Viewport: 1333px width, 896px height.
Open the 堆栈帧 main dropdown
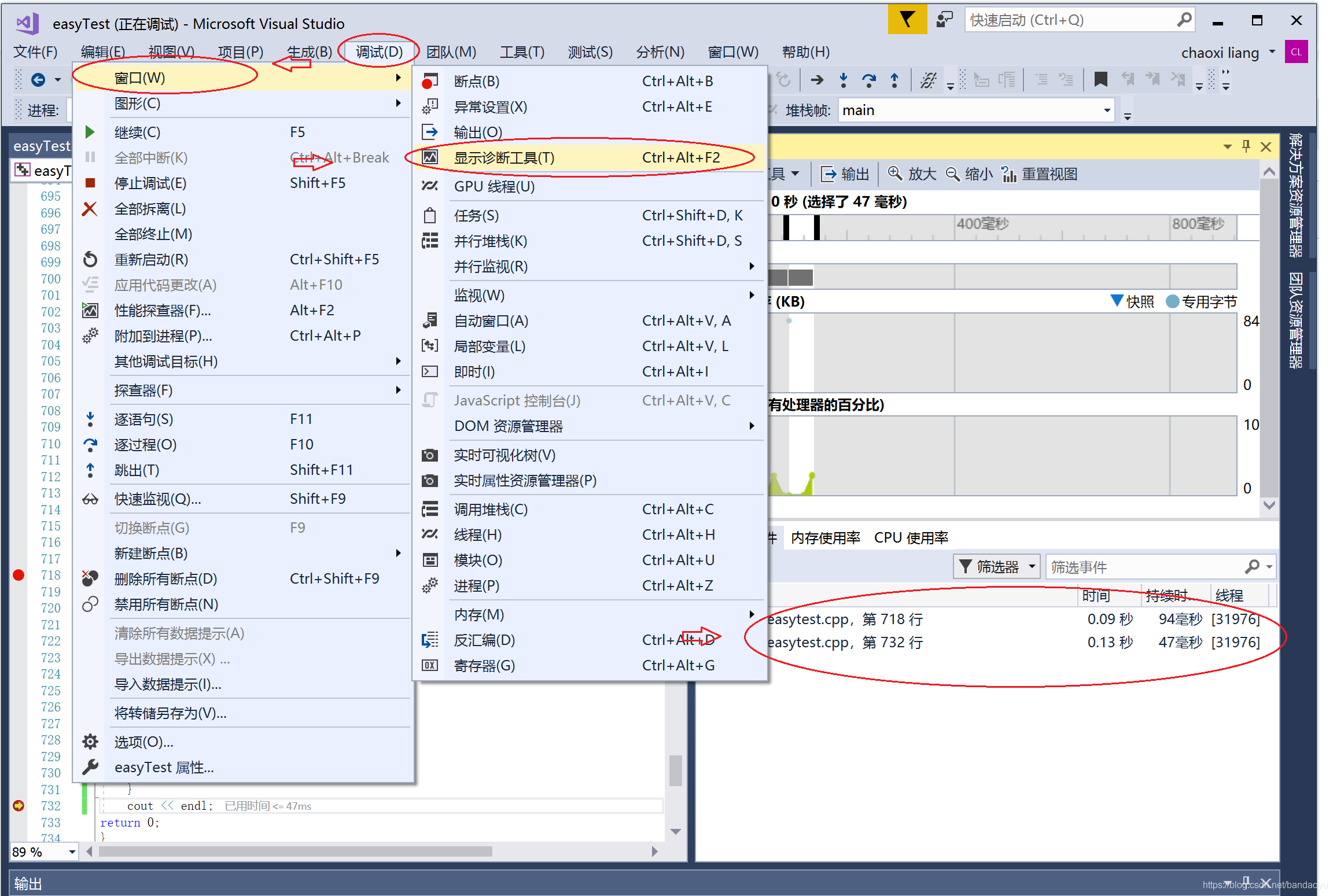point(1105,110)
